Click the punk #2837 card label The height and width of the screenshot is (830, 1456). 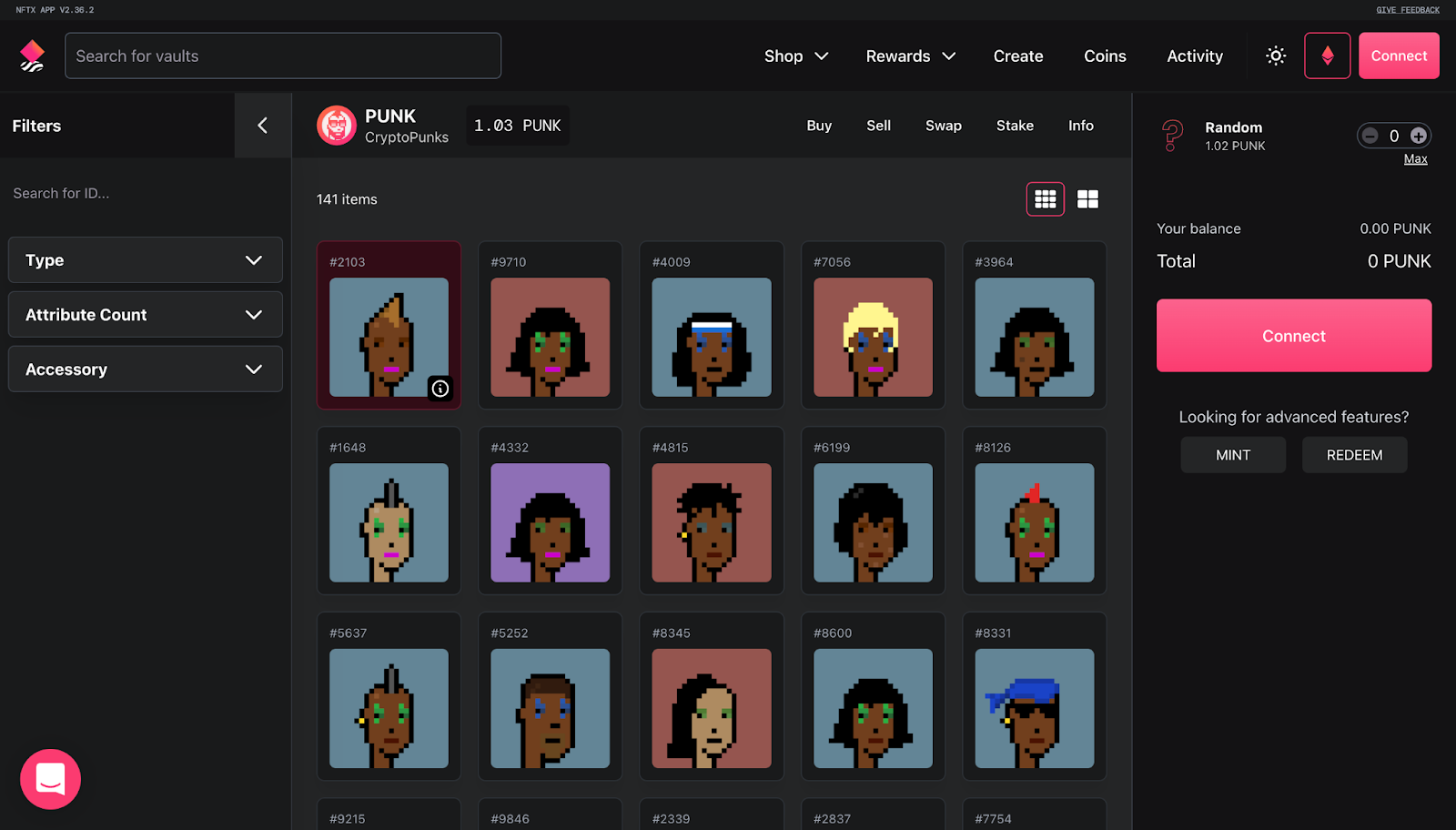pyautogui.click(x=832, y=819)
